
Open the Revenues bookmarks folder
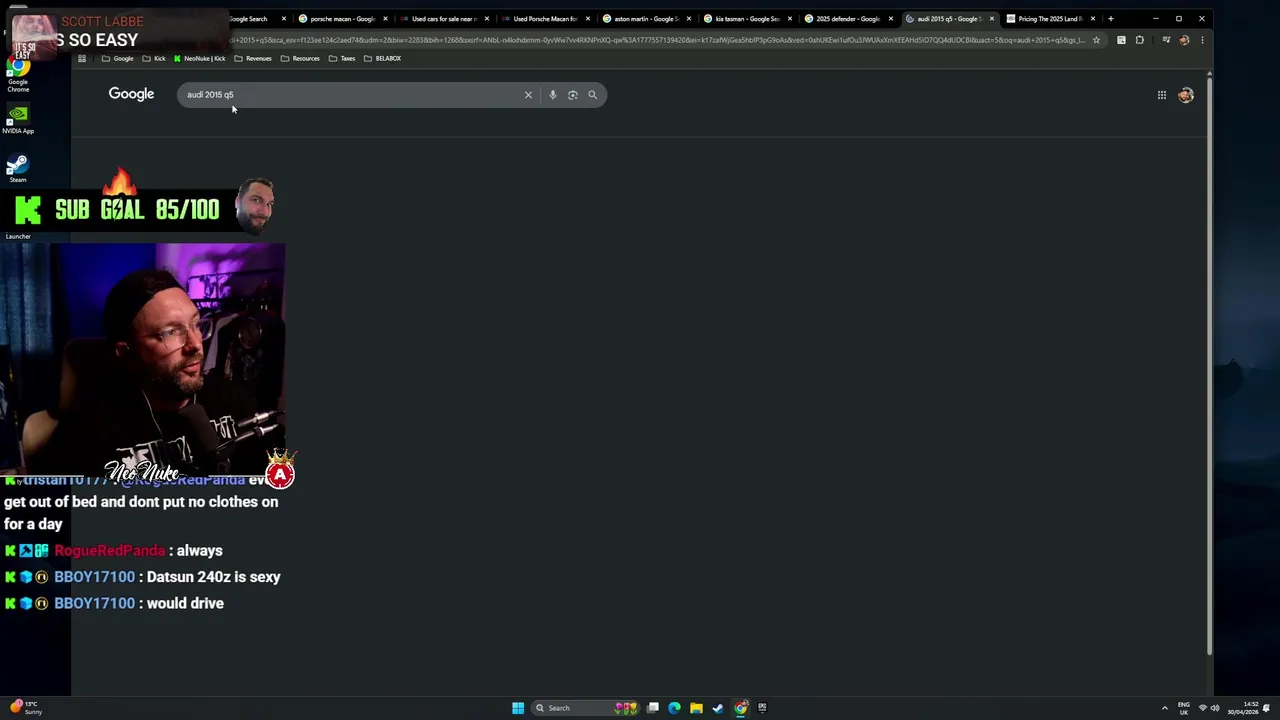tap(253, 58)
